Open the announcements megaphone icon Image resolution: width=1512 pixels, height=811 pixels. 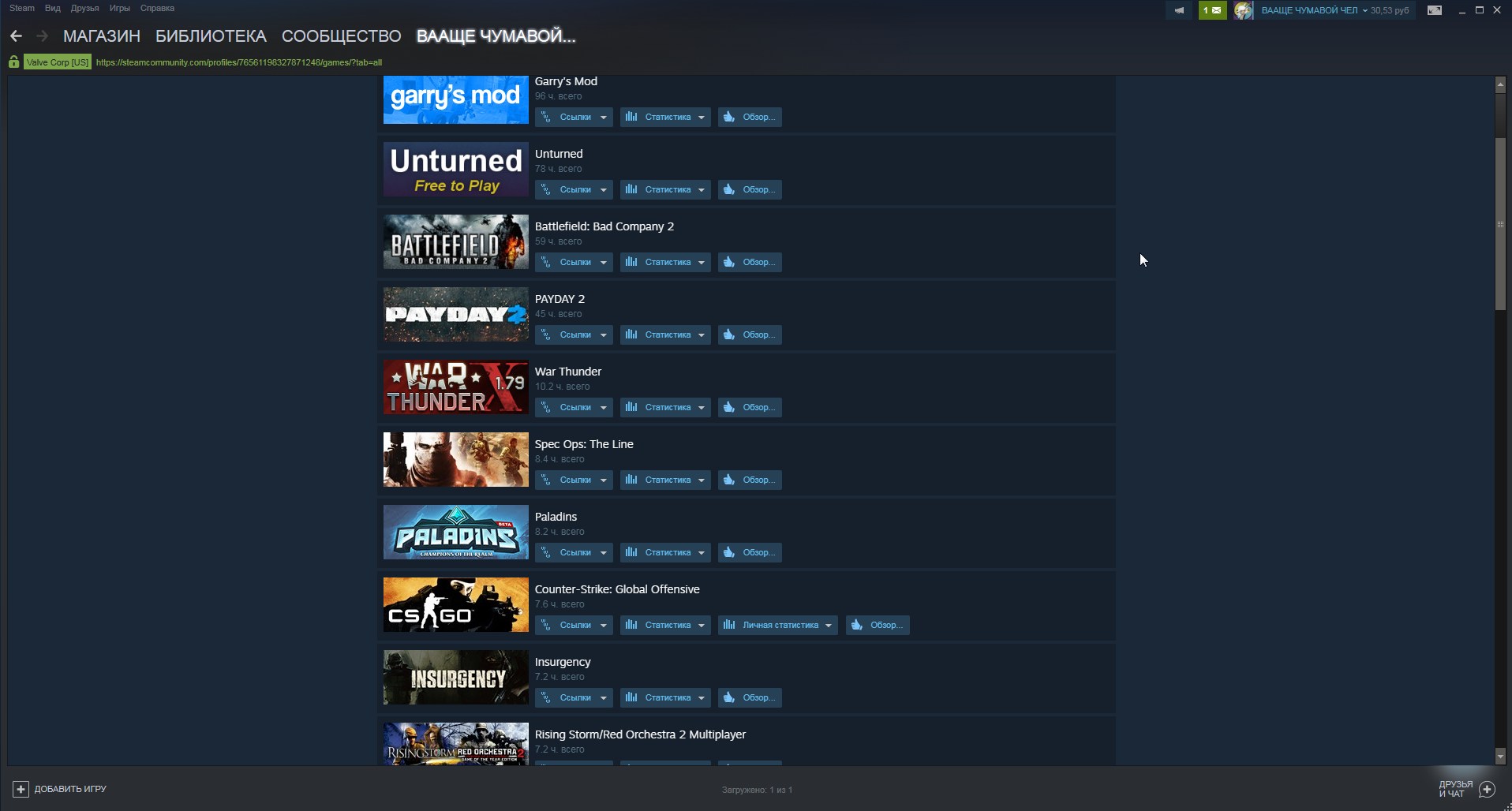point(1179,10)
